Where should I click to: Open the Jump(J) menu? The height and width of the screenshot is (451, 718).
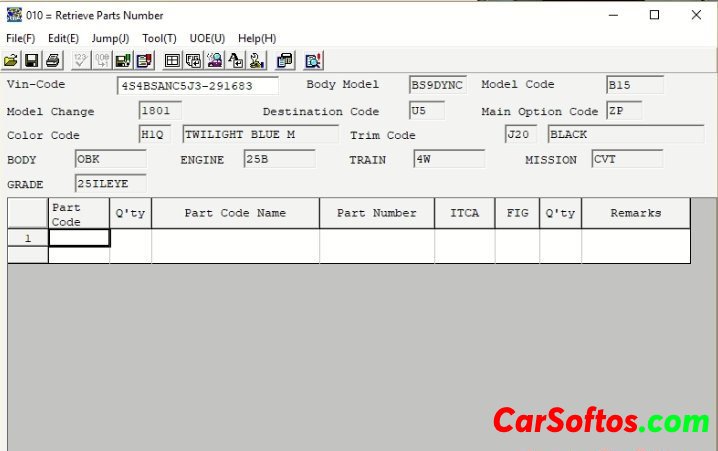point(110,38)
